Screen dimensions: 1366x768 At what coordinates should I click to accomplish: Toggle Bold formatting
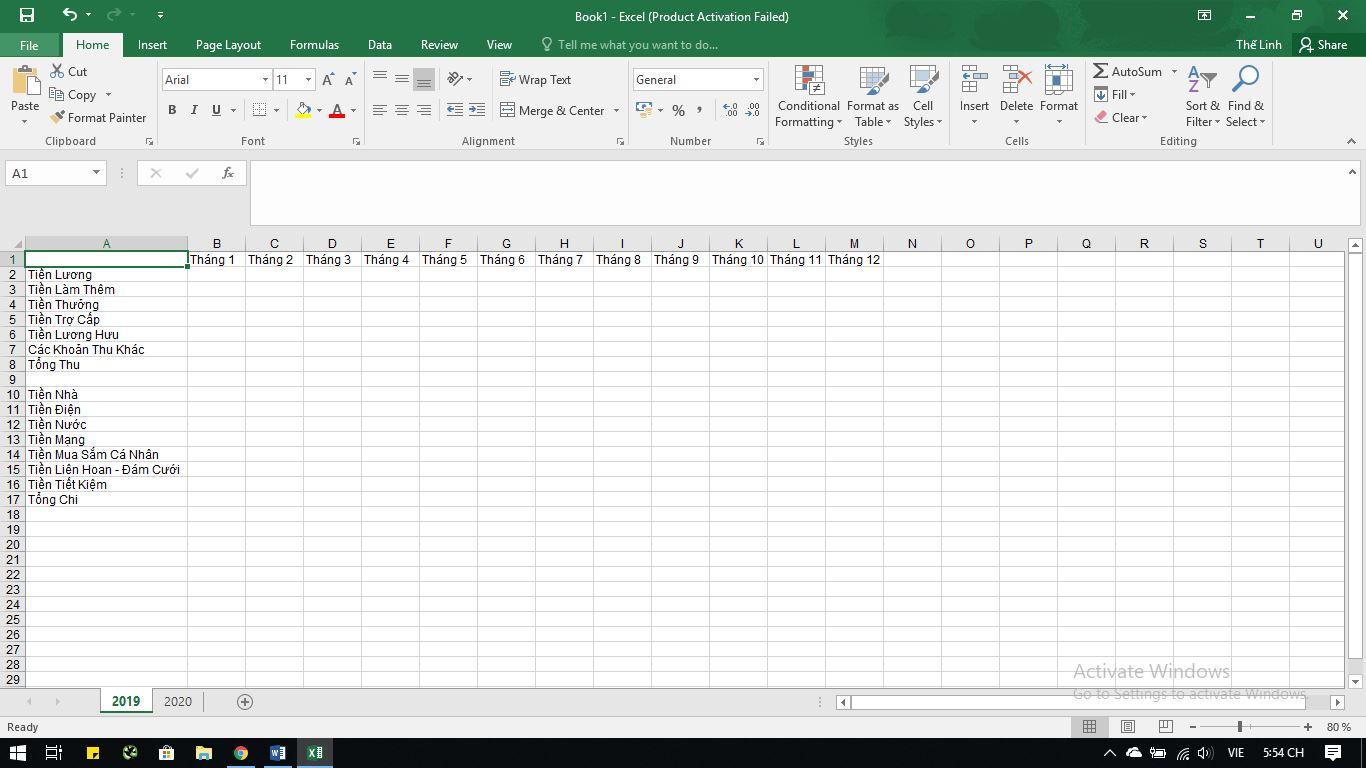coord(172,110)
